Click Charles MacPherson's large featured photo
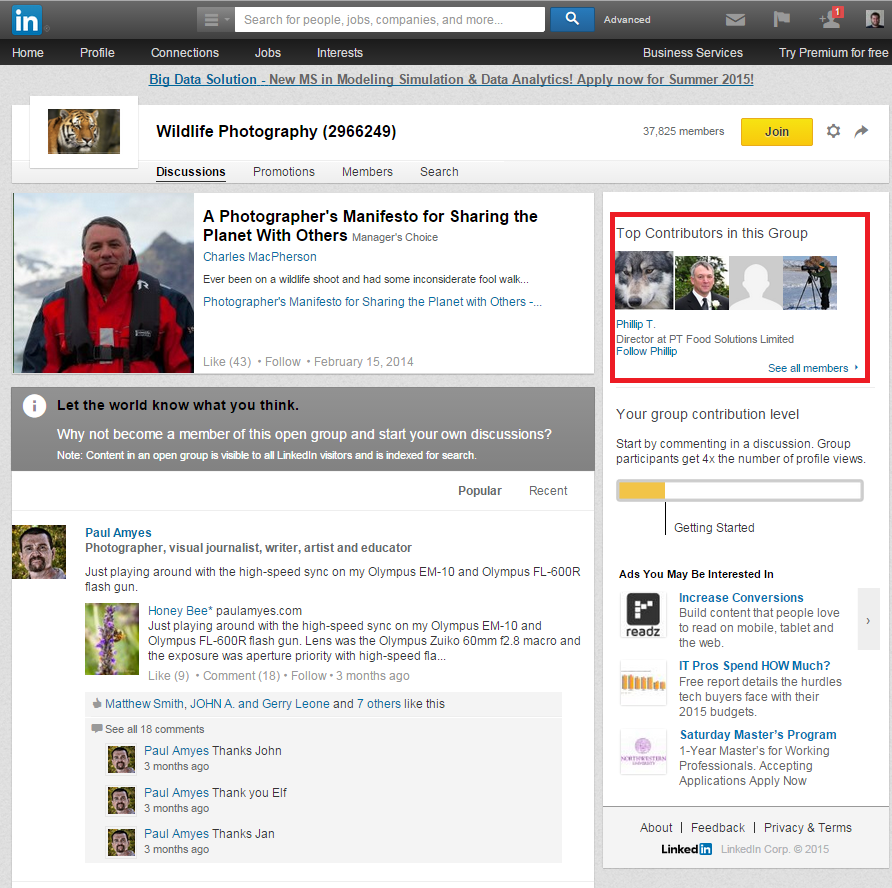Viewport: 892px width, 888px height. (104, 283)
